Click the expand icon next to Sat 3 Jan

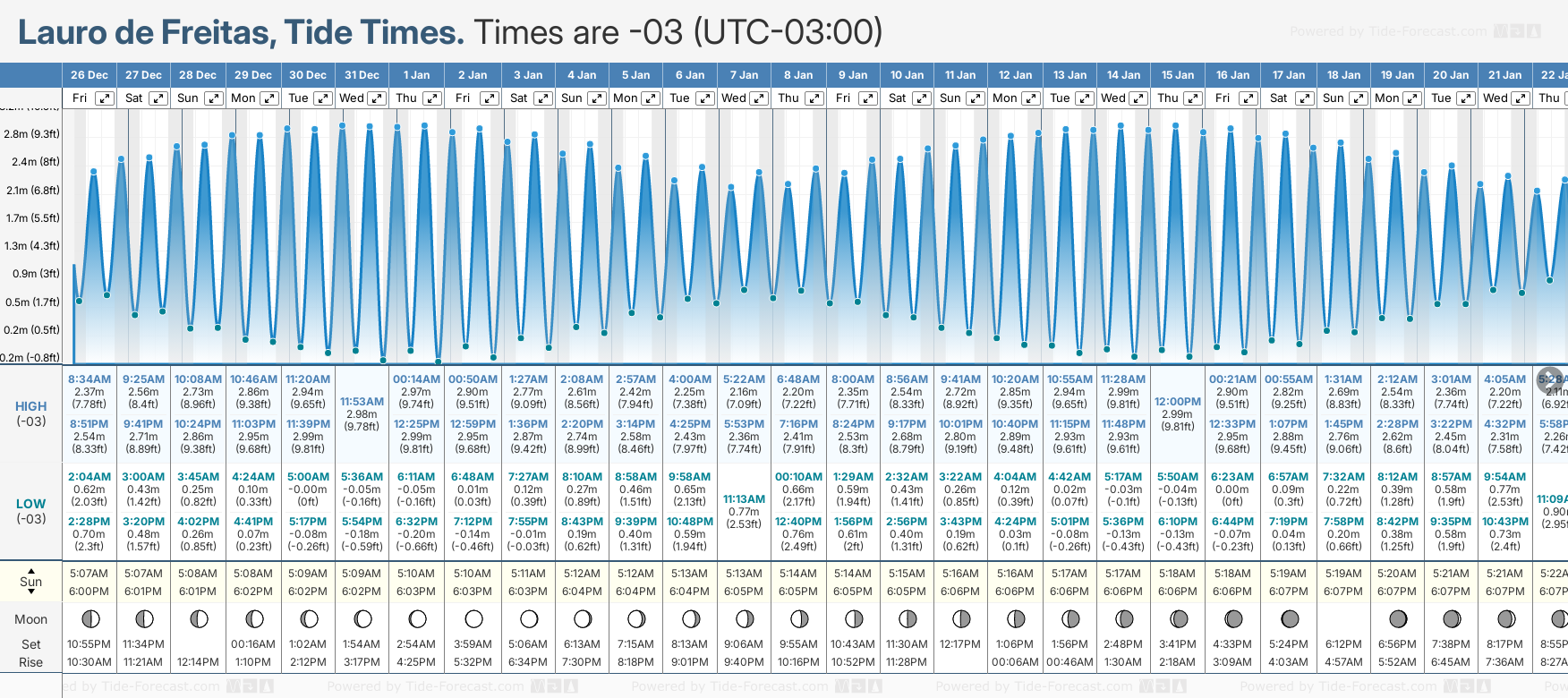tap(543, 98)
